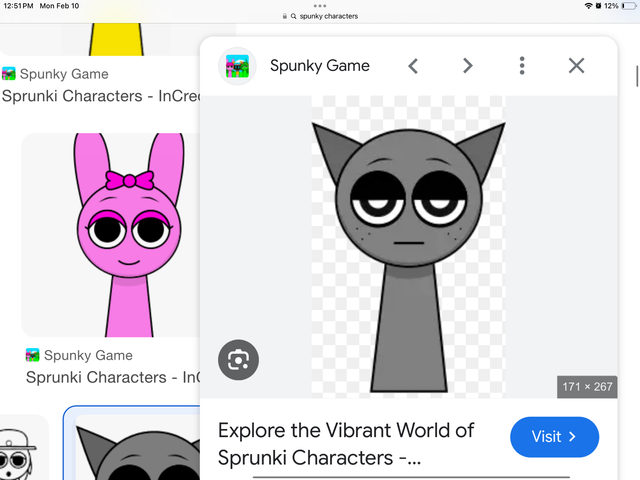Click the Spunky Game title in preview header

pyautogui.click(x=320, y=66)
